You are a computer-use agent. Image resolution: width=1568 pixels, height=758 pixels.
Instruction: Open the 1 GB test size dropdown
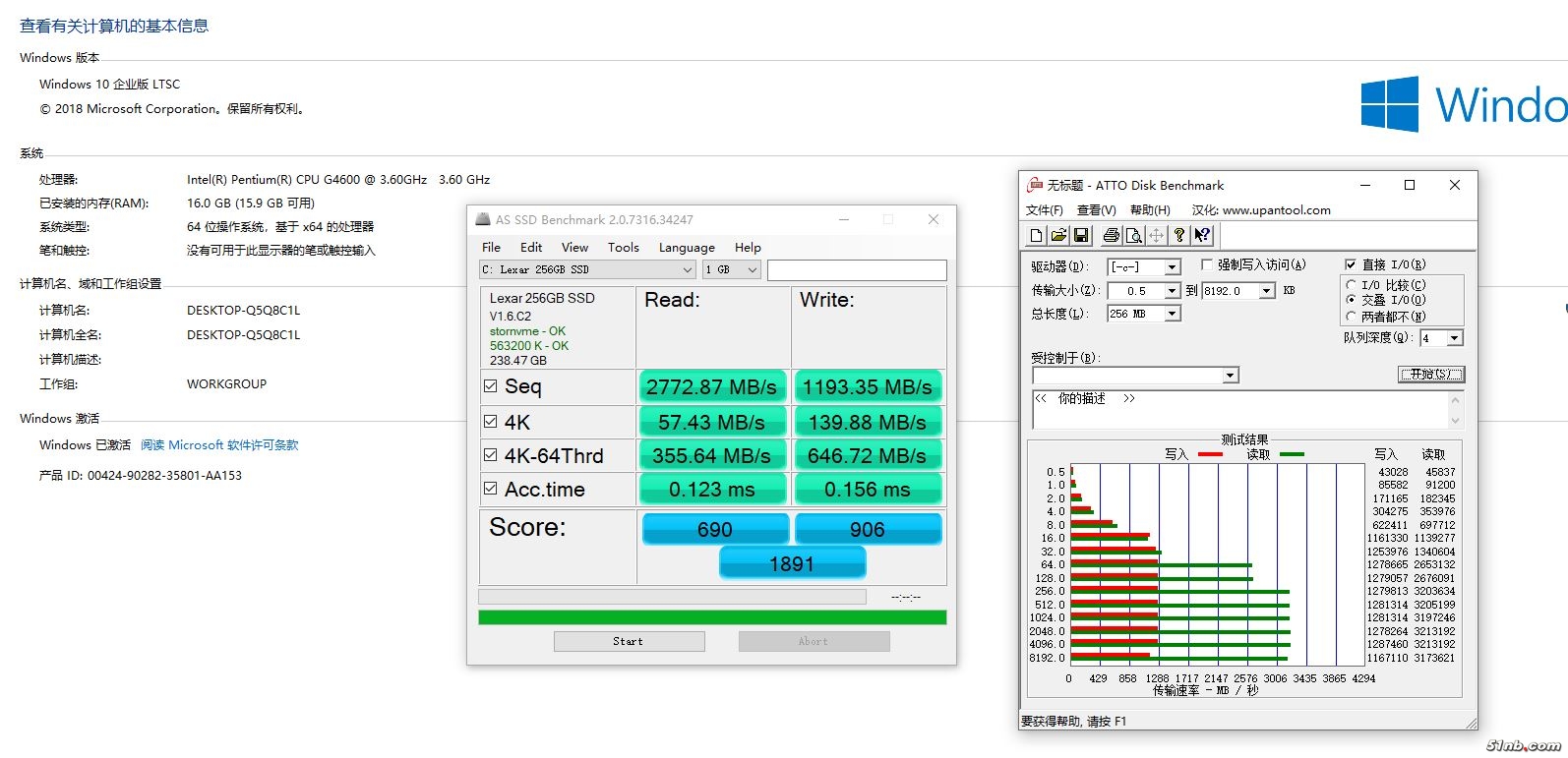[x=732, y=269]
